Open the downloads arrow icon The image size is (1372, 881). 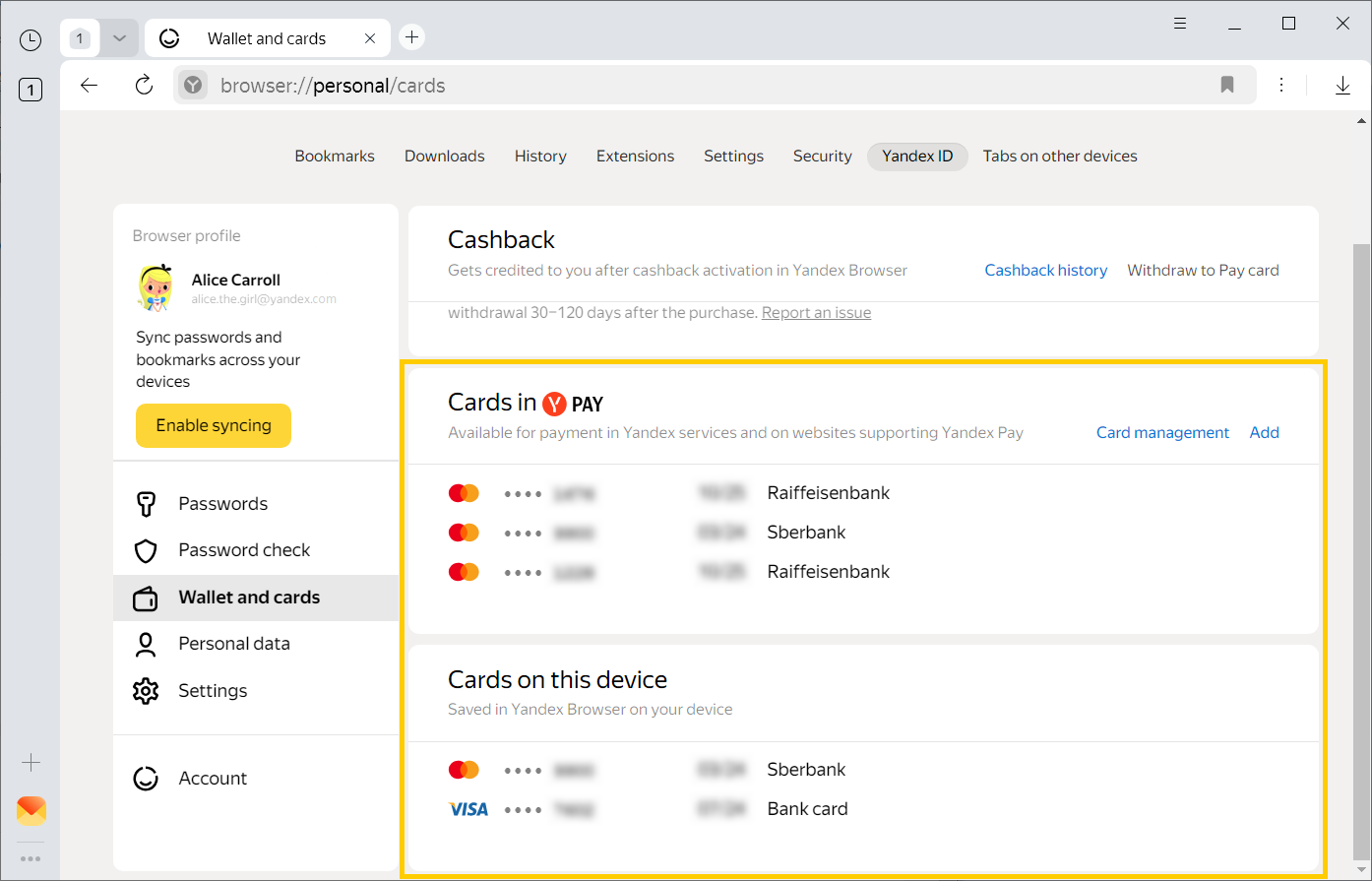point(1342,86)
